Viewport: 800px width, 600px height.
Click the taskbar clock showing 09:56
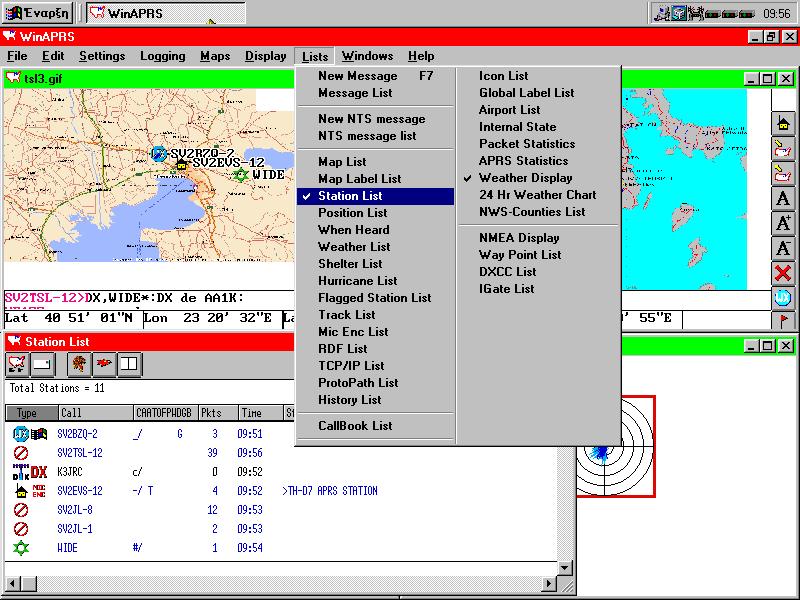click(x=777, y=13)
